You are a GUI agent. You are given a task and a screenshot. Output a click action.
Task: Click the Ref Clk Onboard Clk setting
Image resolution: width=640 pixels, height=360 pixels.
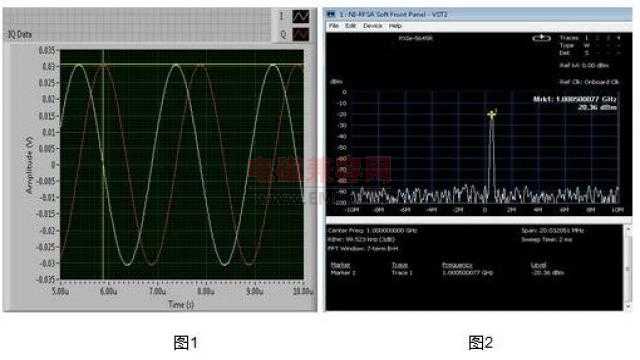(x=589, y=82)
